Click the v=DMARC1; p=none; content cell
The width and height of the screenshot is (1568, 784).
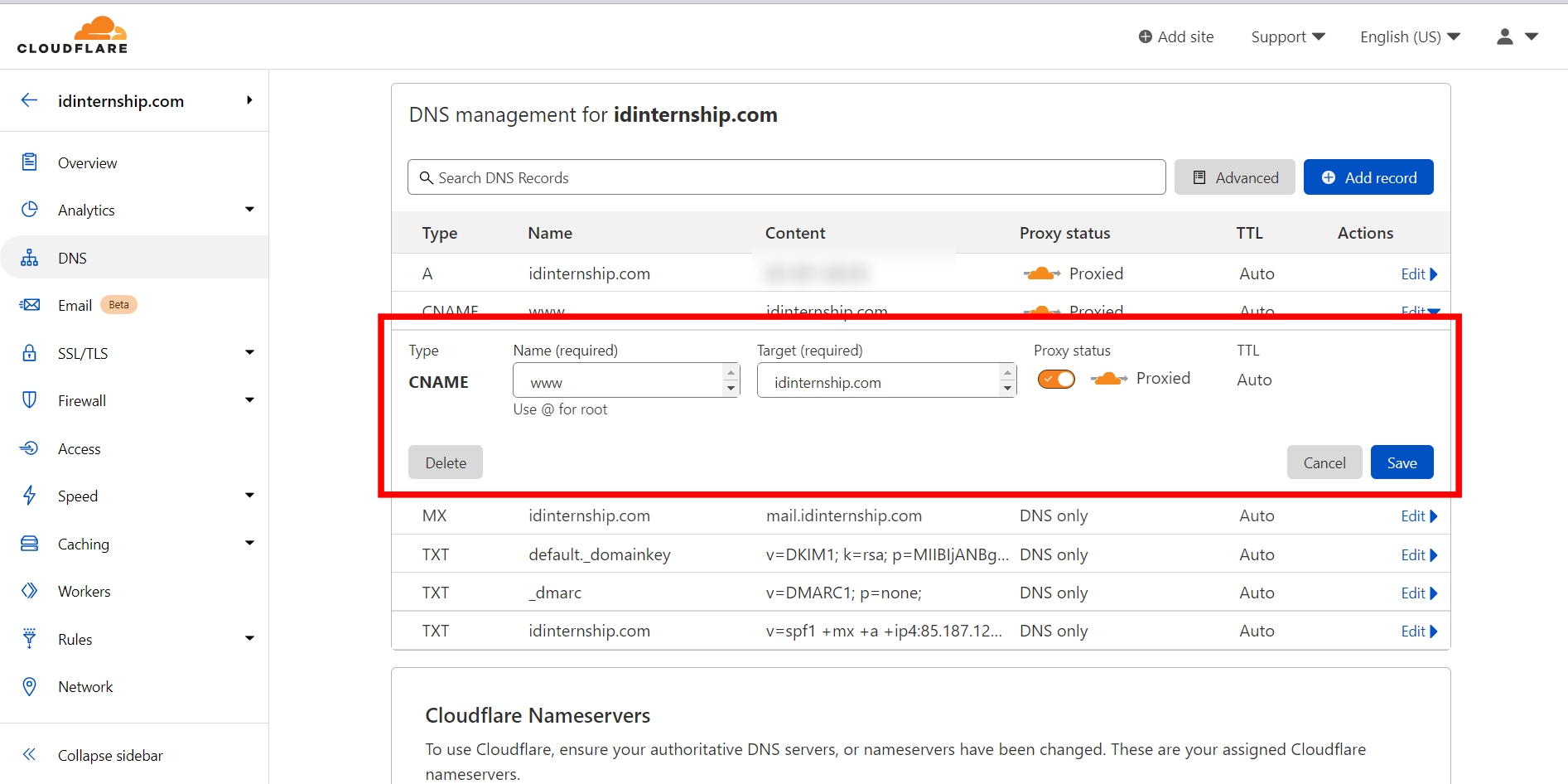pos(843,593)
